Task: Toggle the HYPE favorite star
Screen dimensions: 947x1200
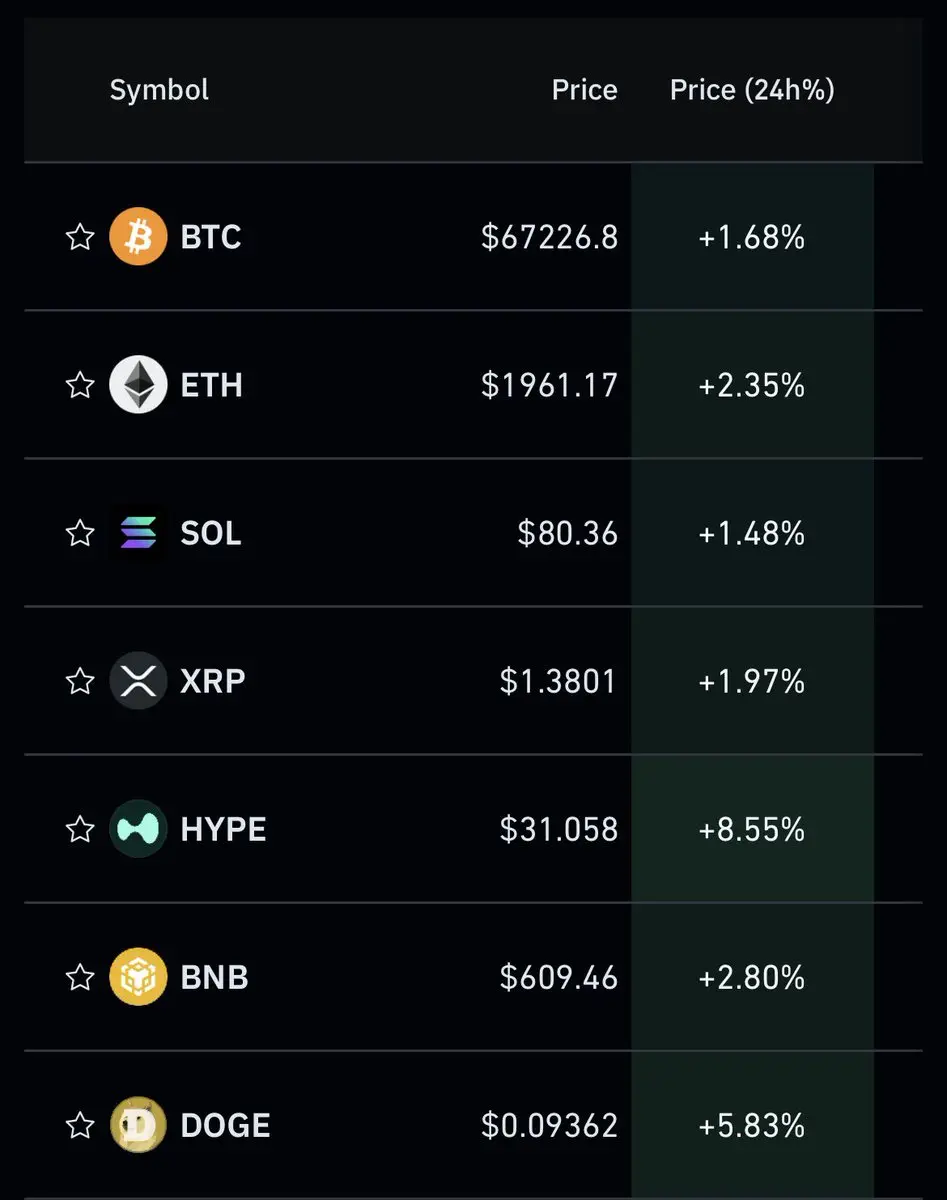Action: [79, 829]
